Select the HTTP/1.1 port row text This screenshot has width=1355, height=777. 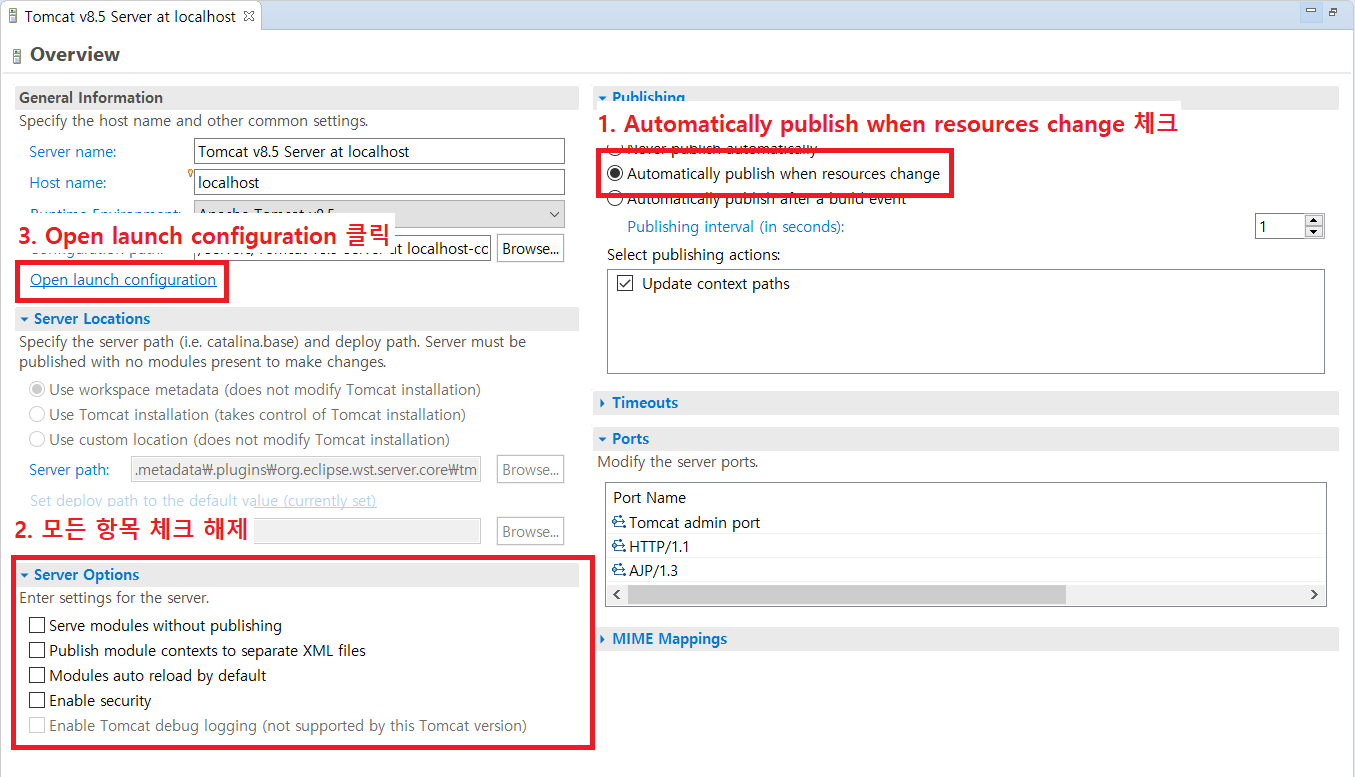[x=659, y=546]
